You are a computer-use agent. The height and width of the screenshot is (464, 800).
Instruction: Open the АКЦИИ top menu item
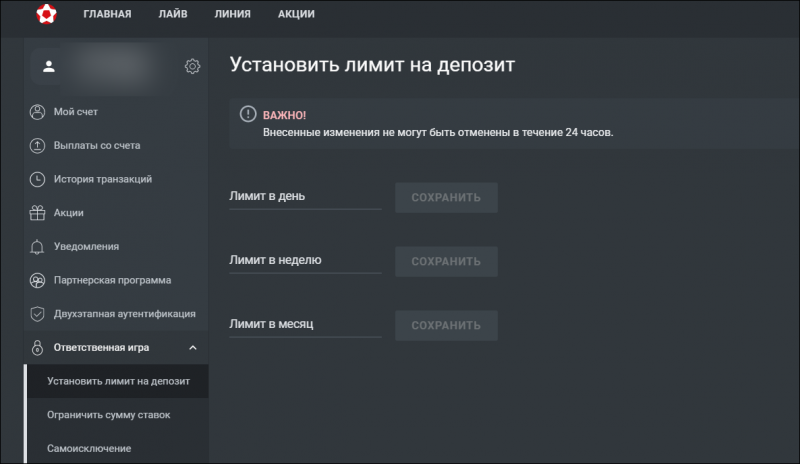tap(296, 14)
